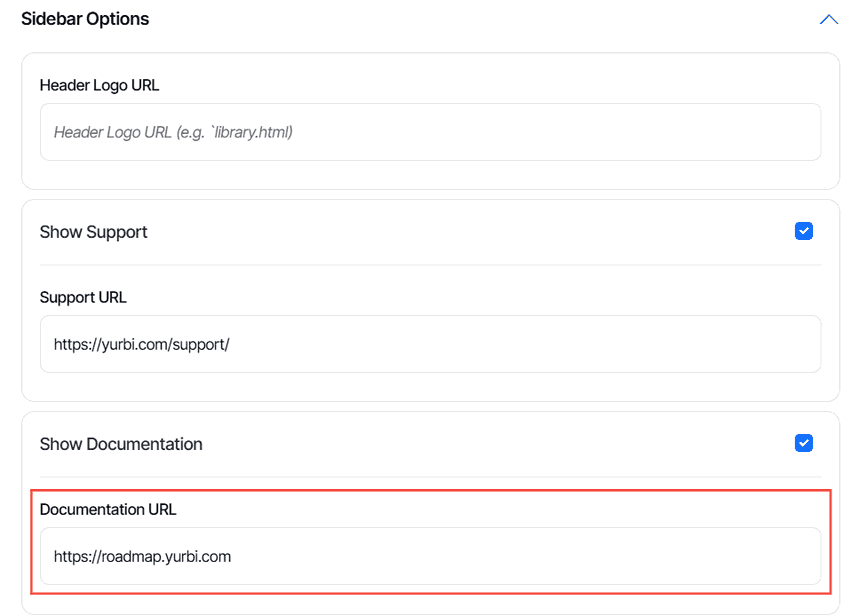This screenshot has height=616, width=850.
Task: Click divider line below Show Support
Action: point(430,265)
